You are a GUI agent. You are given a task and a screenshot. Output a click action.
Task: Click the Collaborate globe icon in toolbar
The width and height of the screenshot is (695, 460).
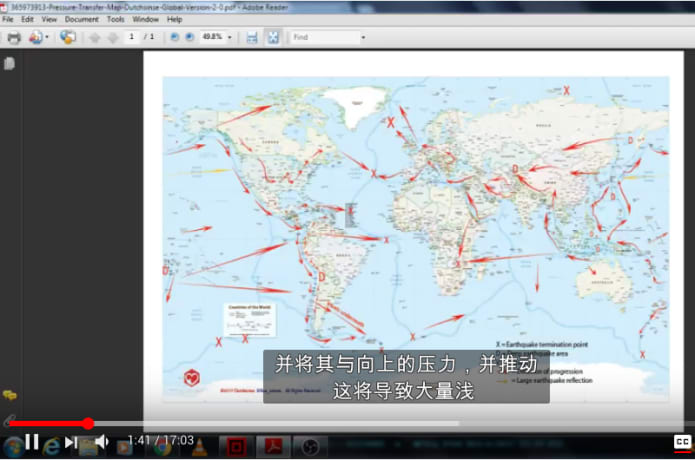point(68,37)
